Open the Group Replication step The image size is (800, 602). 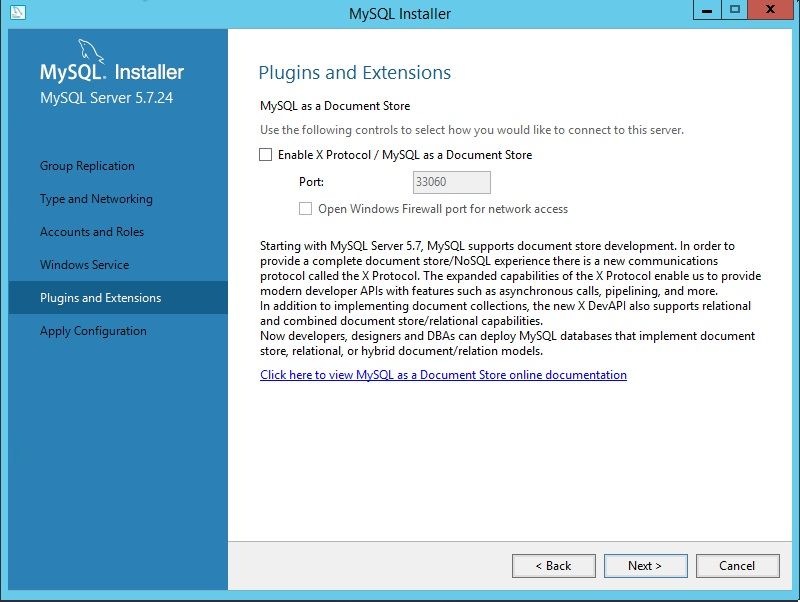pyautogui.click(x=87, y=166)
